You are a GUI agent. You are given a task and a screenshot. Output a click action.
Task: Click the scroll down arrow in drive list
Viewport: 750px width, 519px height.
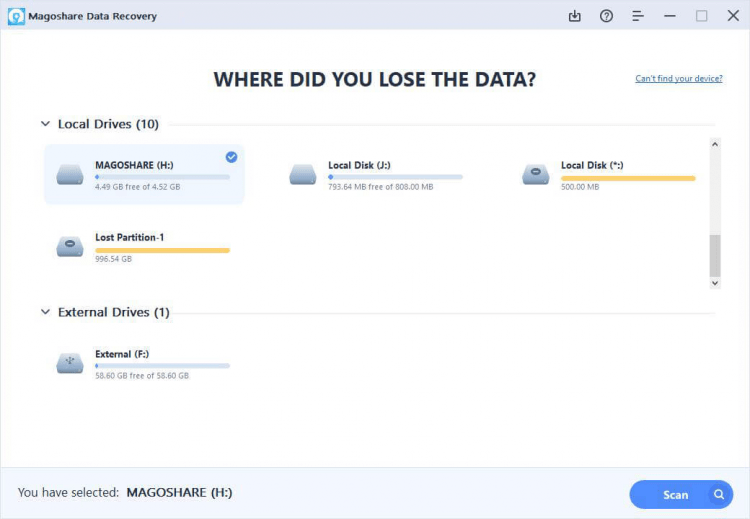click(715, 283)
